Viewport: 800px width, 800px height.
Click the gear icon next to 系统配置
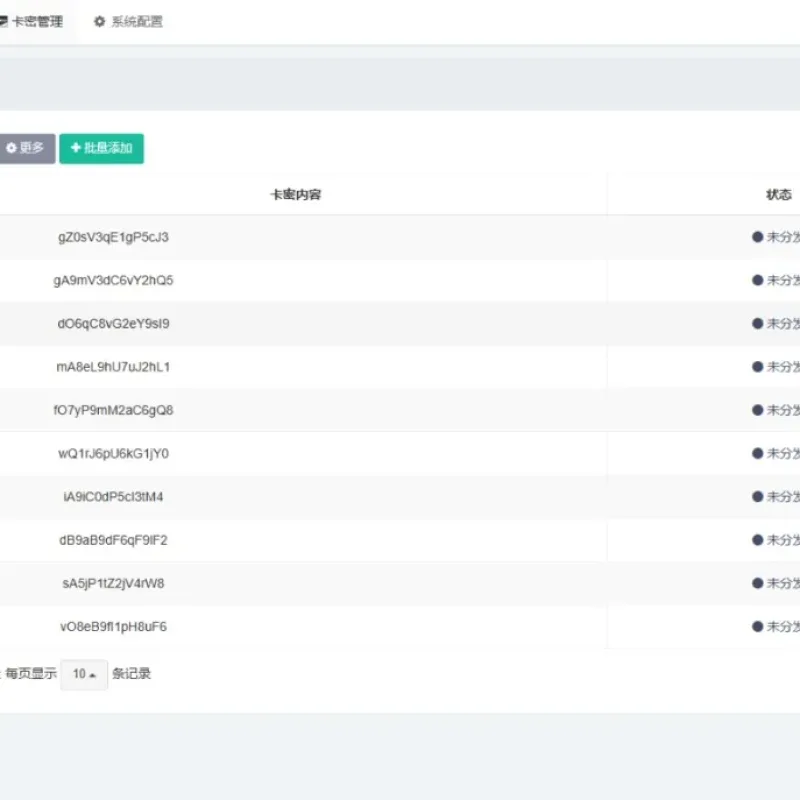(99, 21)
